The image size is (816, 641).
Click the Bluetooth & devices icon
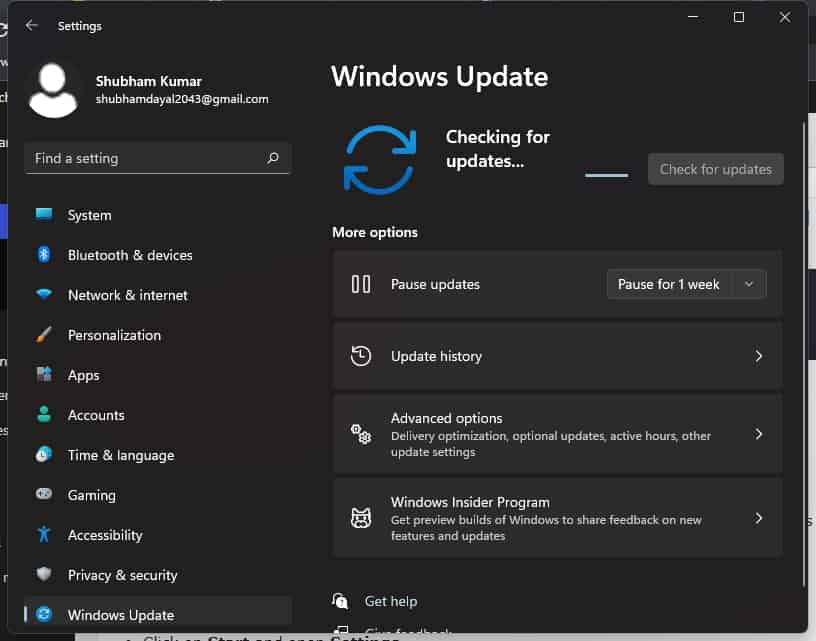[x=44, y=255]
